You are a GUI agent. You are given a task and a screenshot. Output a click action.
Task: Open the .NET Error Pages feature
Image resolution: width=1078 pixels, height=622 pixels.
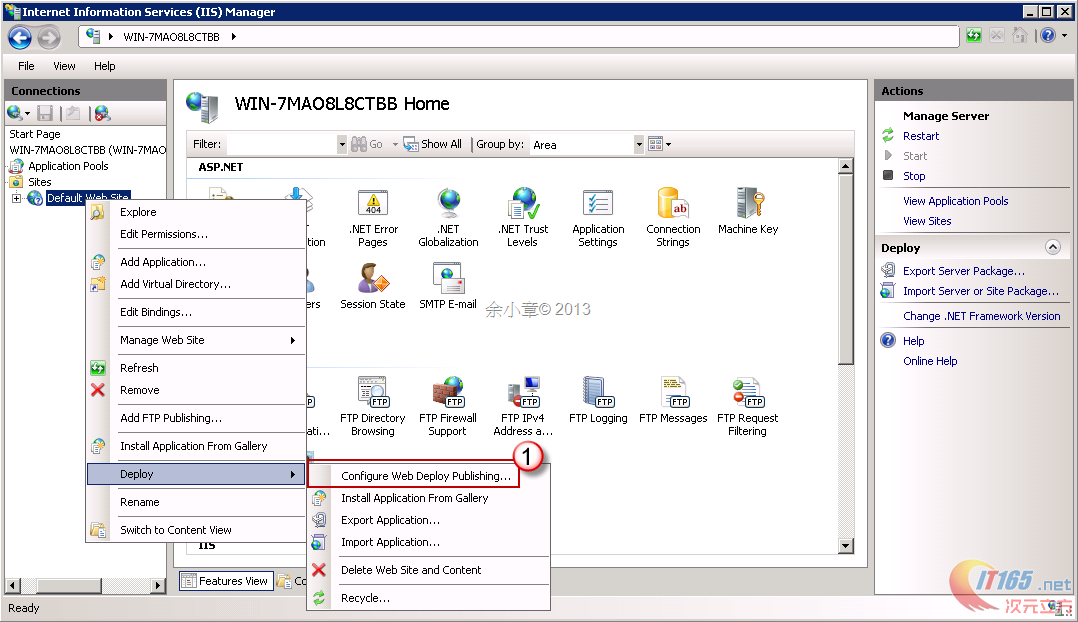tap(373, 218)
